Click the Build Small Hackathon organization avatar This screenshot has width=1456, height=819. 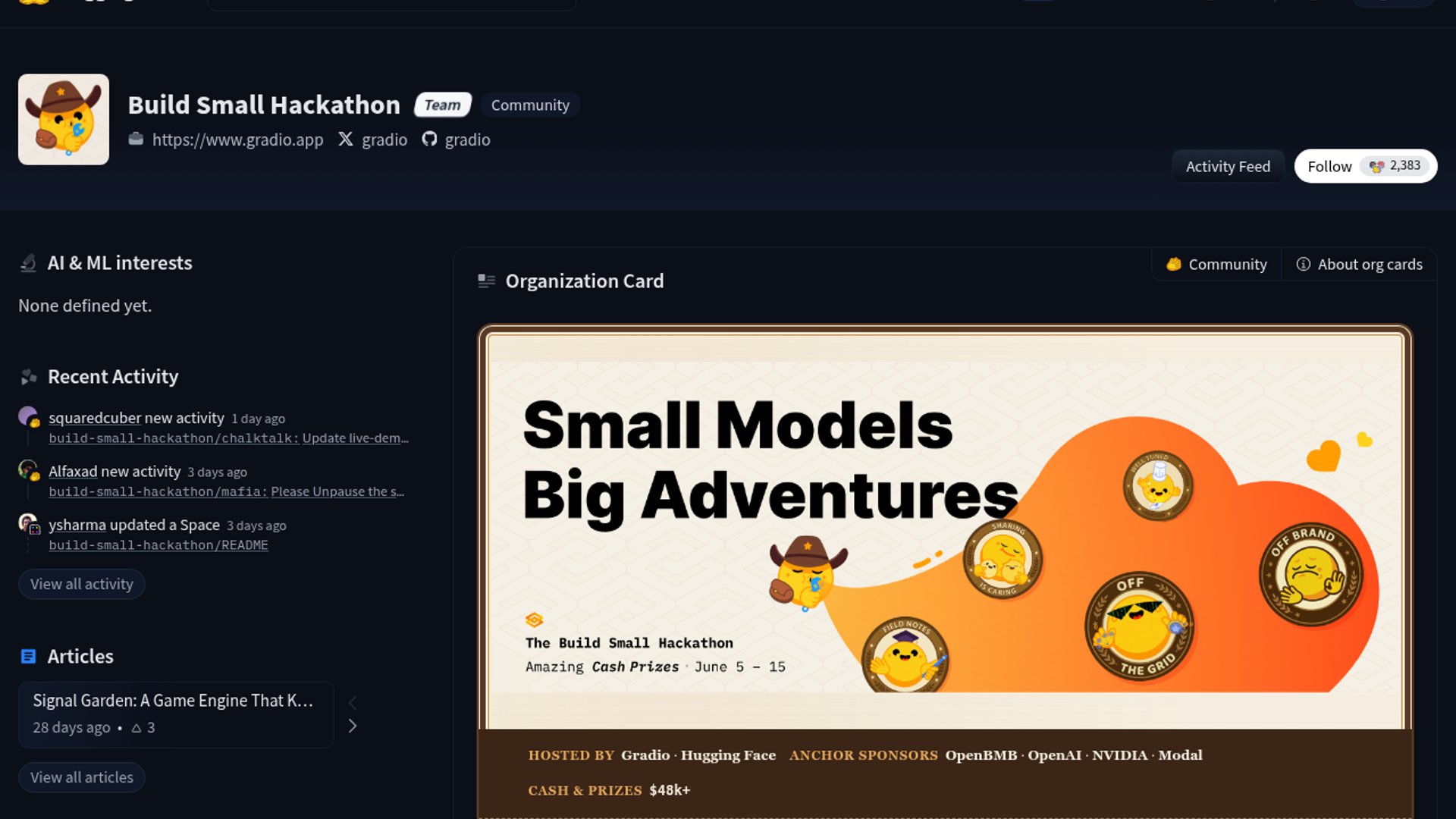64,119
